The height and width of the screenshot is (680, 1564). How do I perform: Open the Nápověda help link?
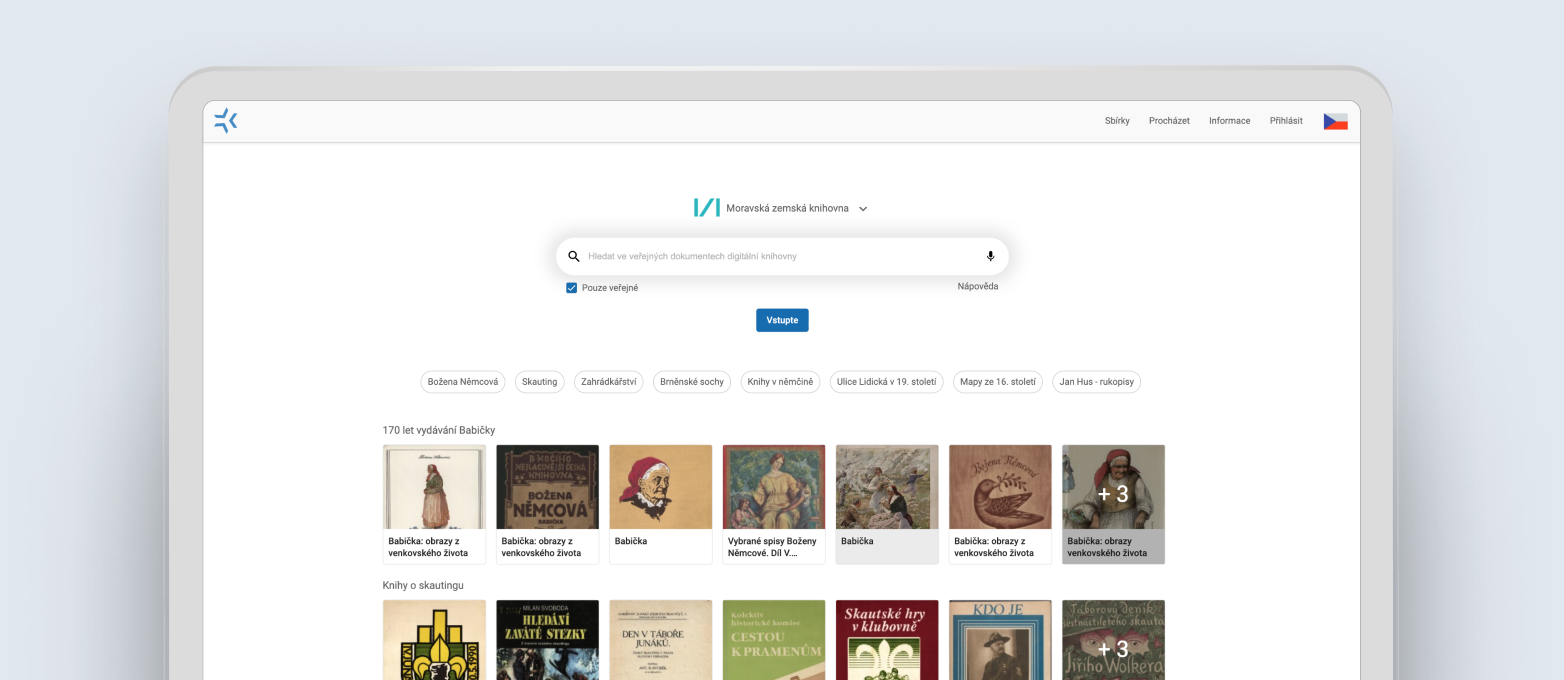pos(977,287)
